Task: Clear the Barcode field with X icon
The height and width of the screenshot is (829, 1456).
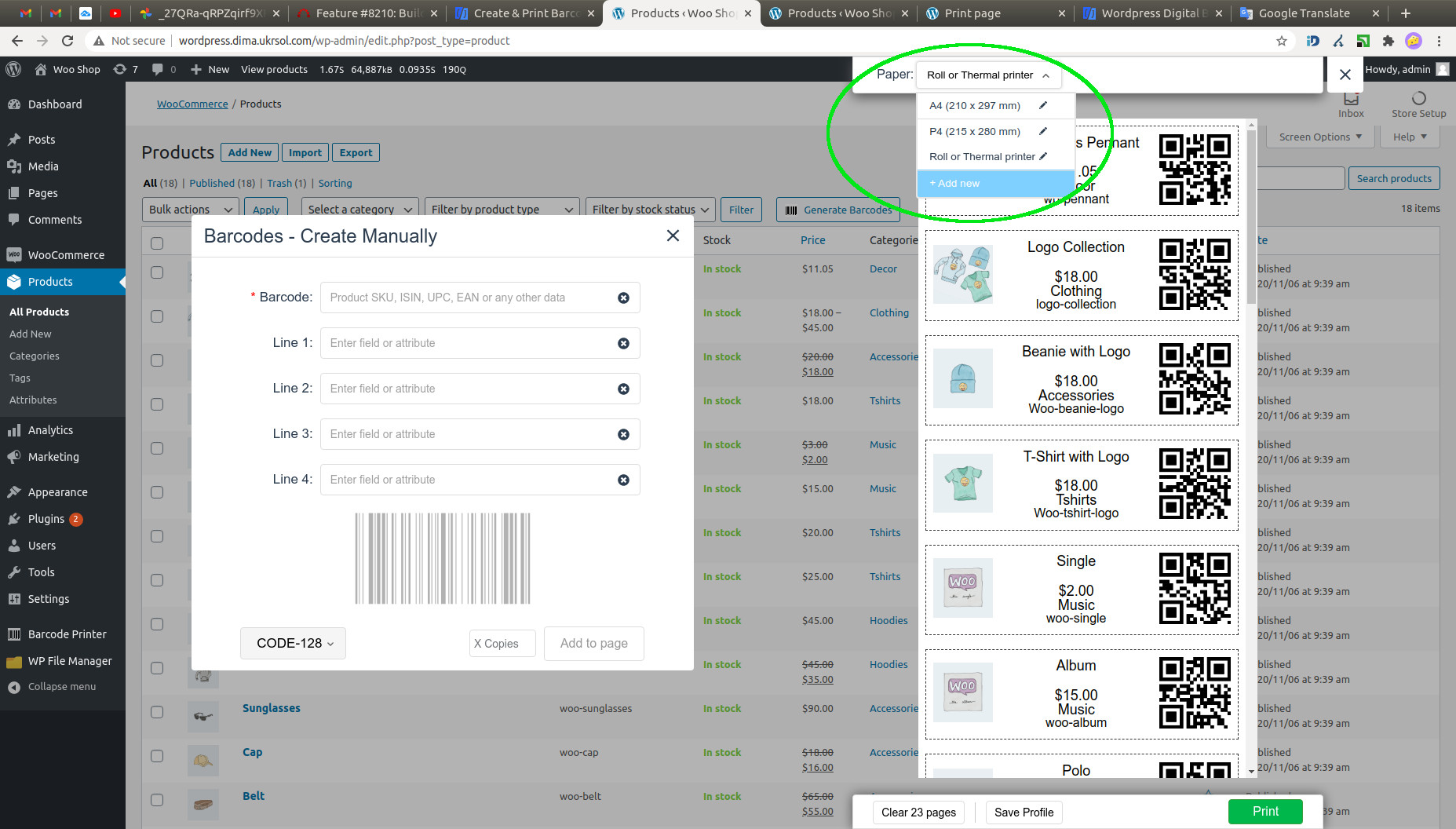Action: tap(623, 298)
